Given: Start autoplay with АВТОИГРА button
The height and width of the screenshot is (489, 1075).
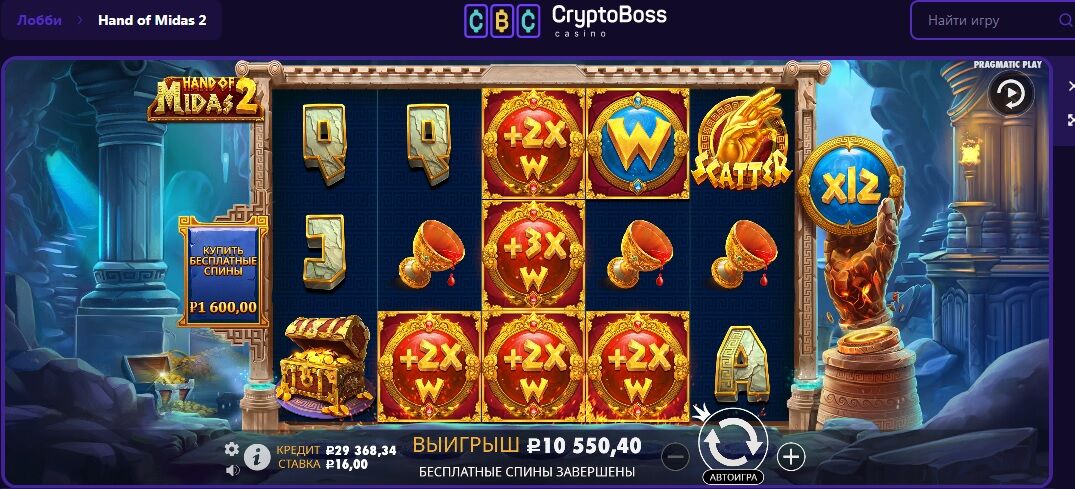Looking at the screenshot, I should pos(733,477).
